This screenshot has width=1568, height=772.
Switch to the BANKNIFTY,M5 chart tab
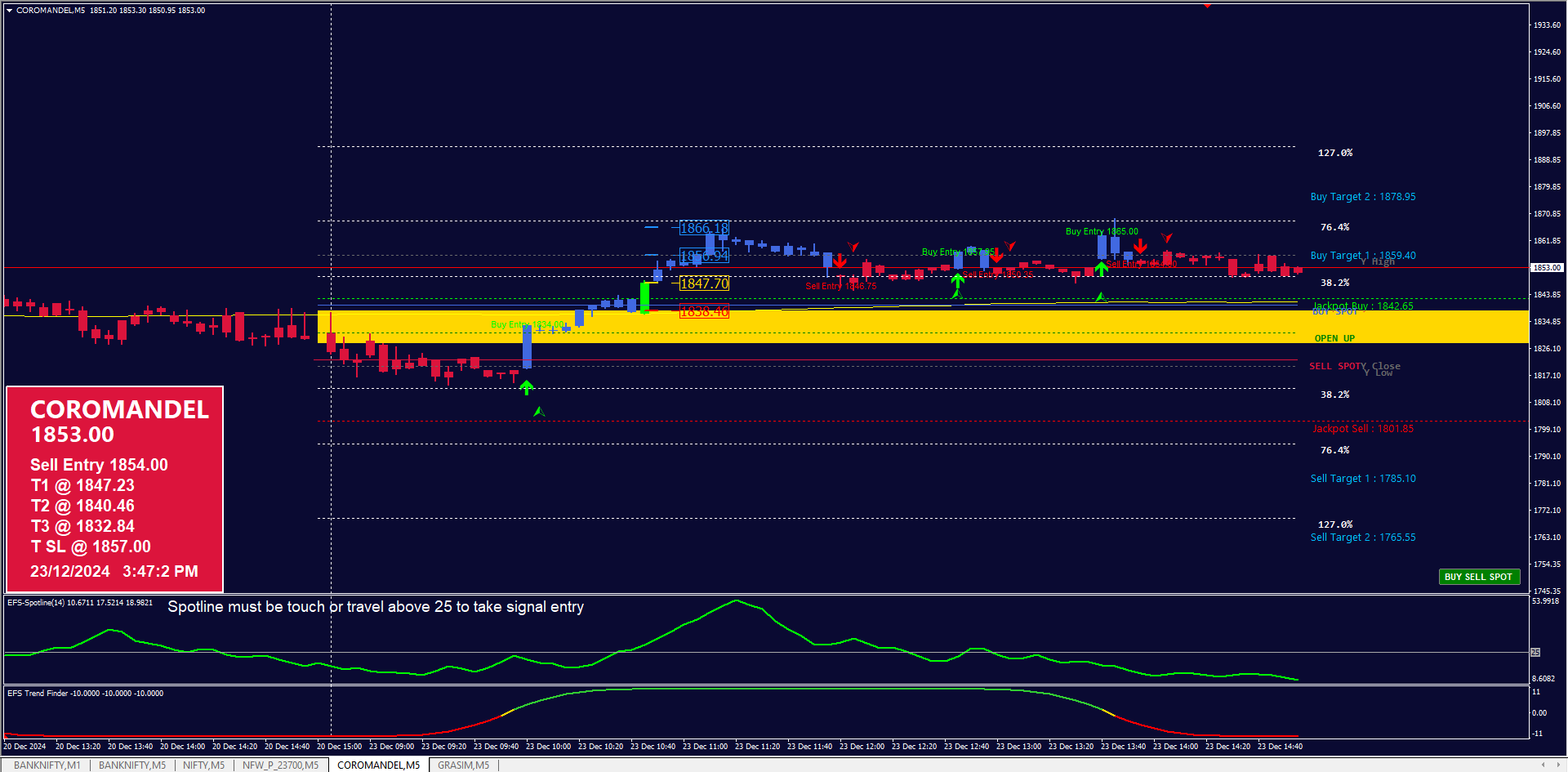pyautogui.click(x=132, y=765)
